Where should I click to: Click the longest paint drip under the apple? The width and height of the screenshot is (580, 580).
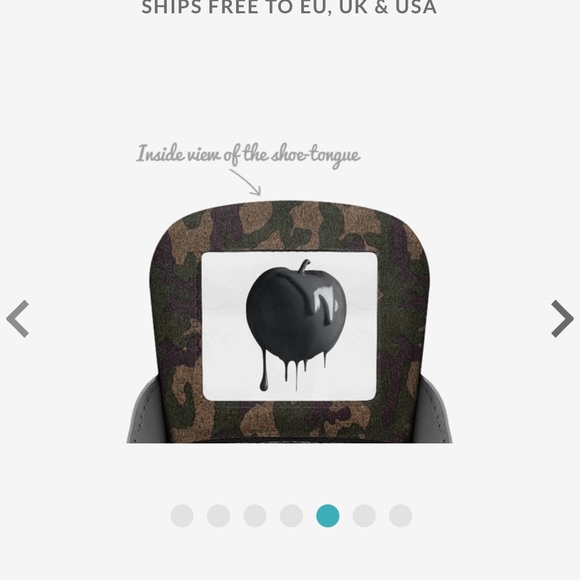coord(264,370)
